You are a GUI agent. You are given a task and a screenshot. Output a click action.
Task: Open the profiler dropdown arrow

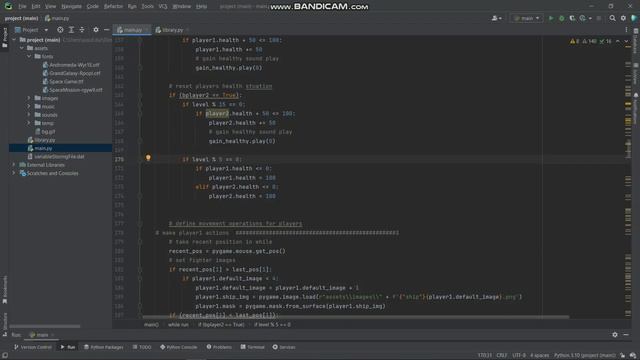point(590,18)
